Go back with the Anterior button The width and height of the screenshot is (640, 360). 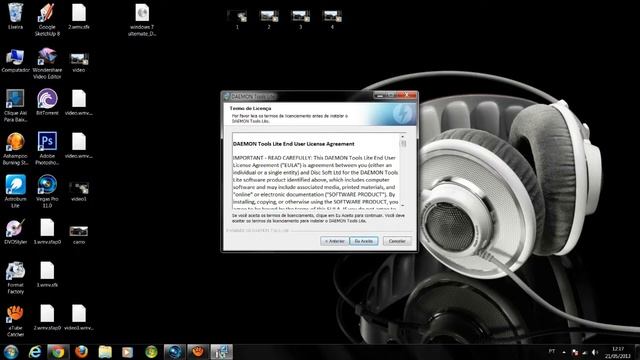335,241
